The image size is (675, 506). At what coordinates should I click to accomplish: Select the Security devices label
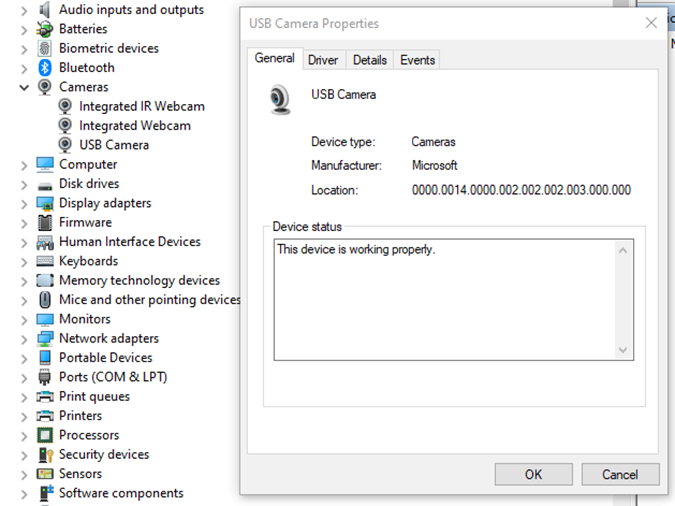click(104, 454)
